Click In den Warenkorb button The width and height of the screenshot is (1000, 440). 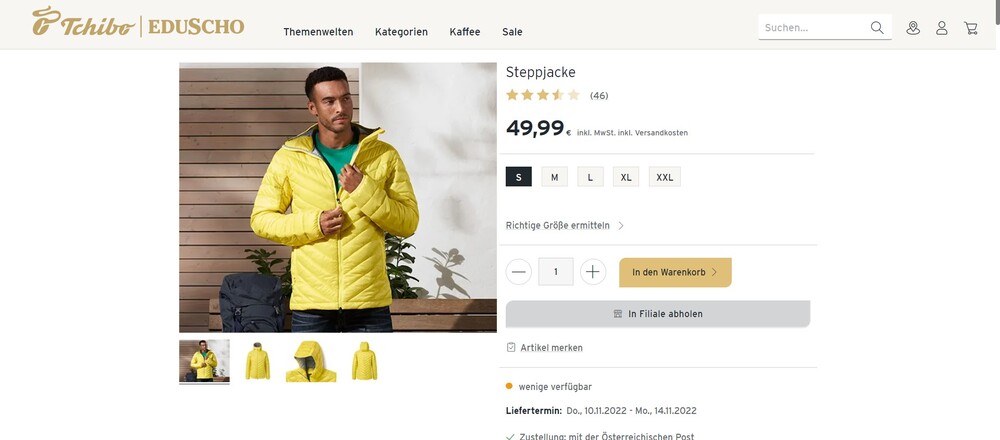point(675,272)
